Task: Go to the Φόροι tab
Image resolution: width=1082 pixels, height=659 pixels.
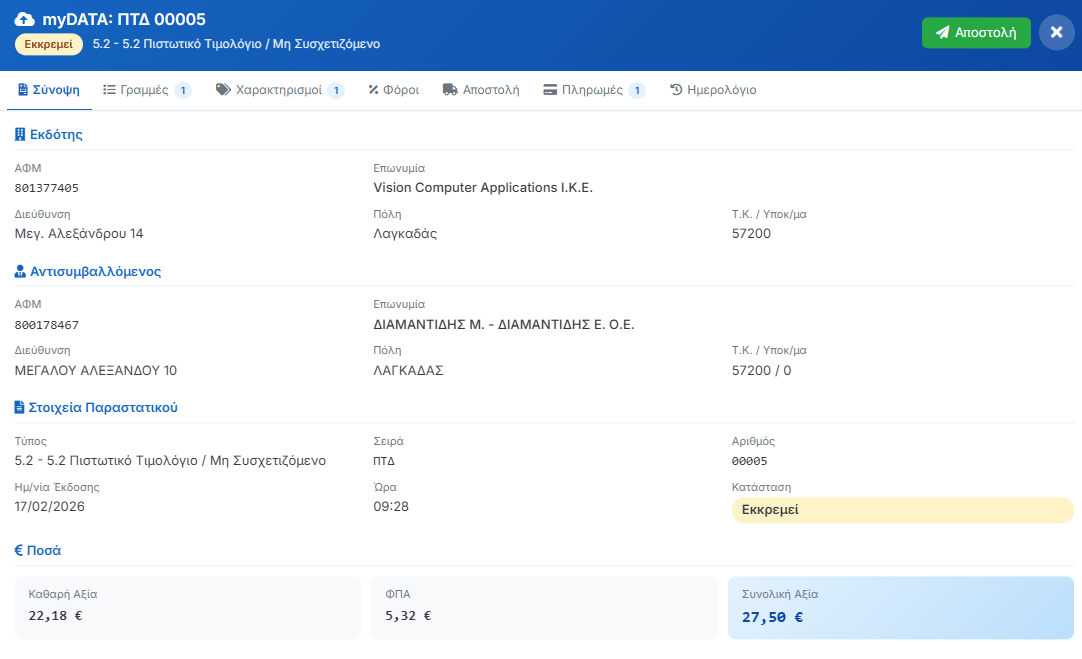Action: pyautogui.click(x=393, y=90)
